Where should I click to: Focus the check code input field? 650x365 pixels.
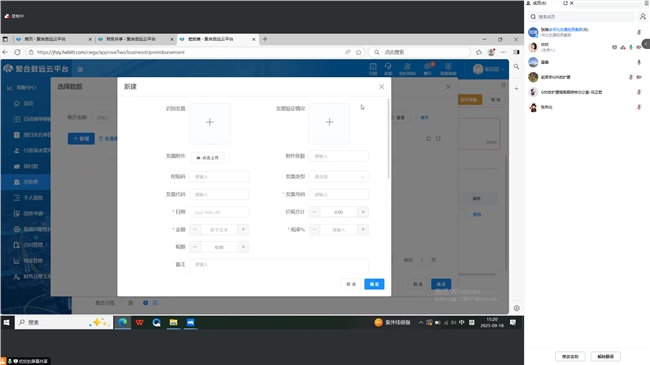pos(219,177)
